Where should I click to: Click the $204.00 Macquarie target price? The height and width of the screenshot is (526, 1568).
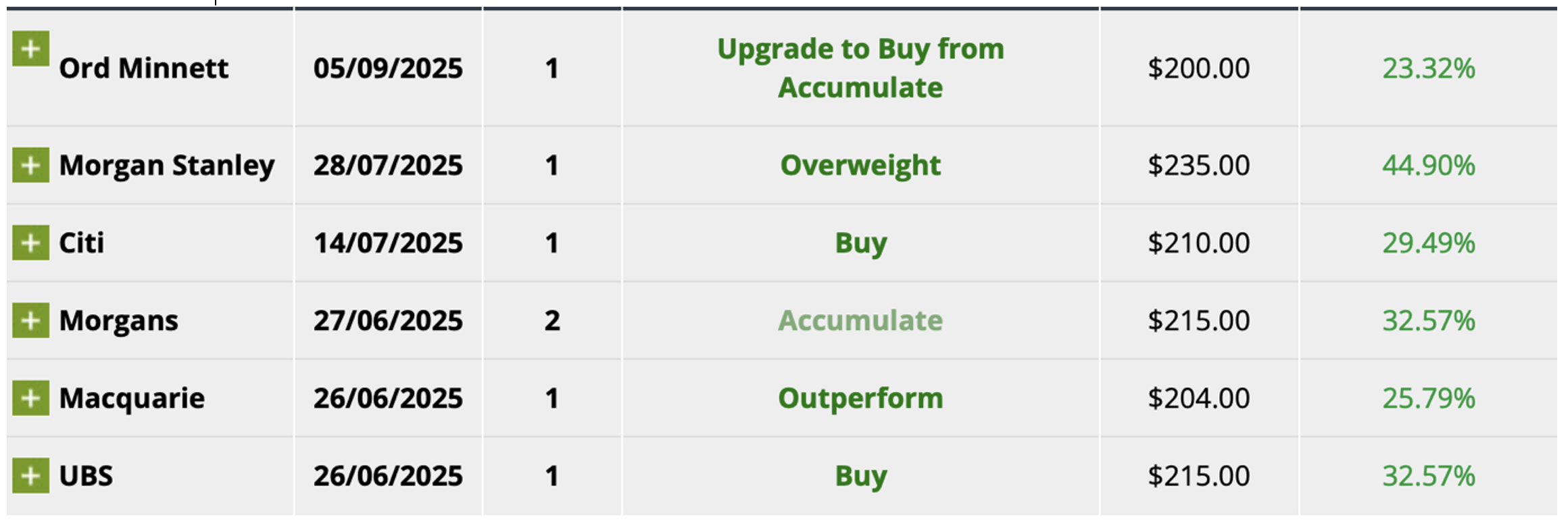[1198, 399]
